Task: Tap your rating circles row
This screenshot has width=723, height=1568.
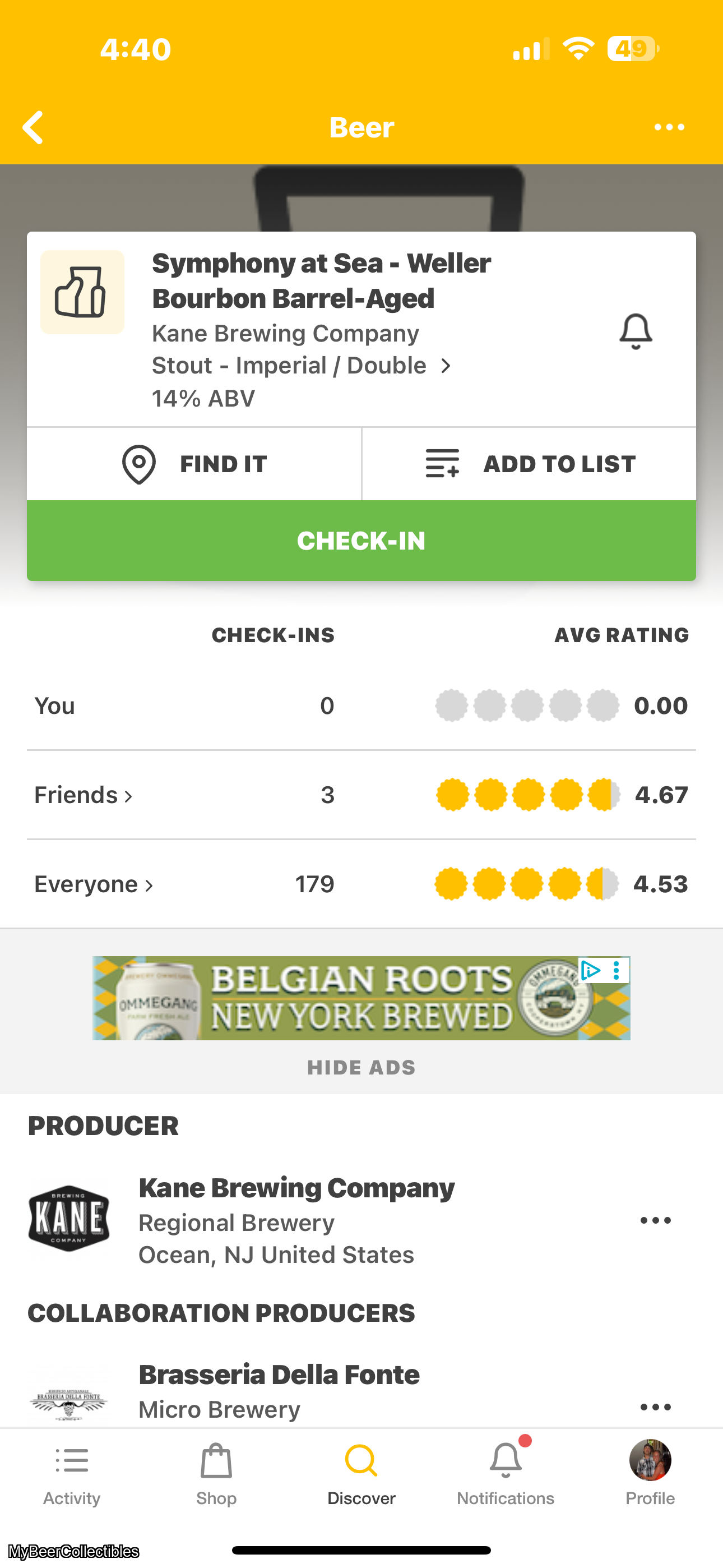Action: click(x=527, y=706)
